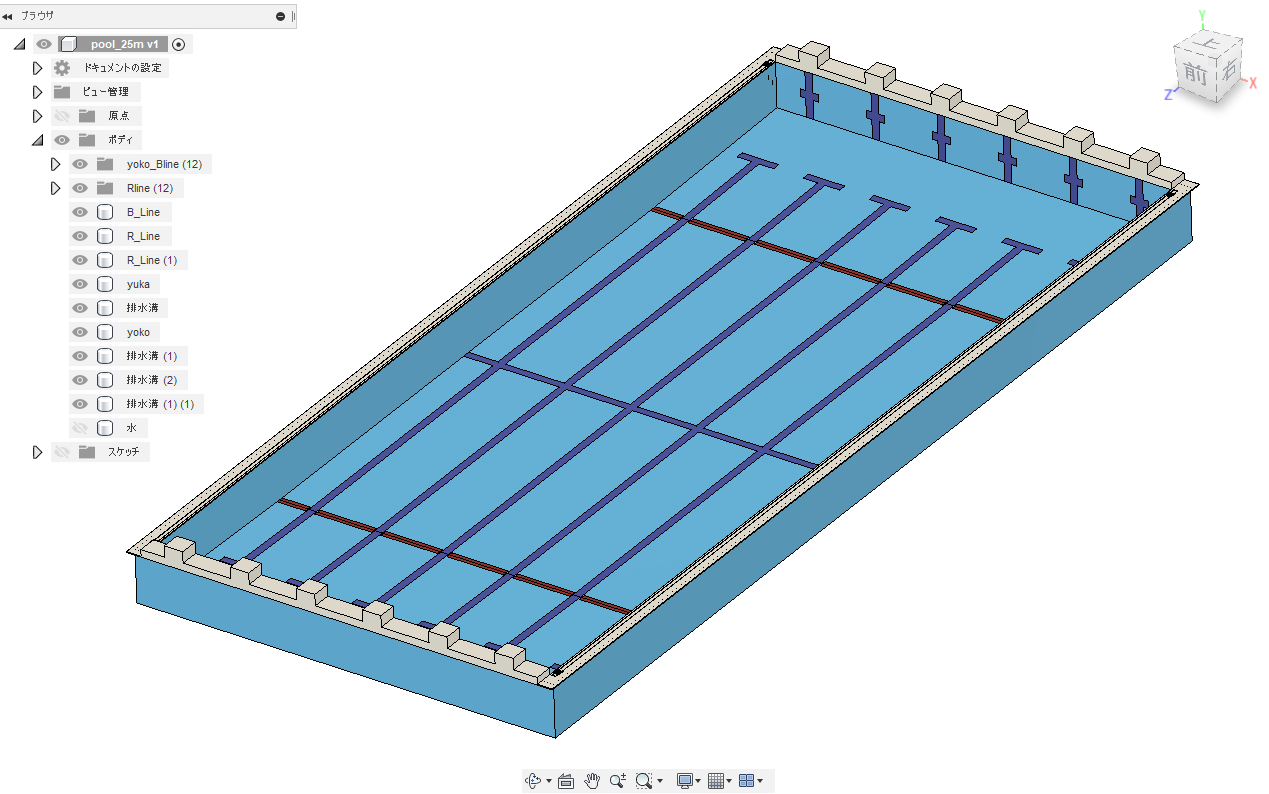Click the 上 top face of ViewCube
This screenshot has width=1269, height=794.
(1210, 44)
